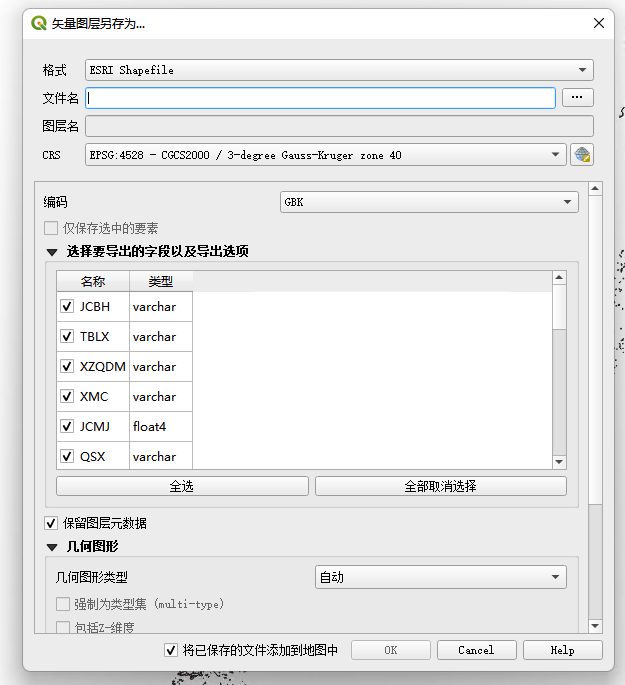Uncheck the XZQDM field

[67, 367]
